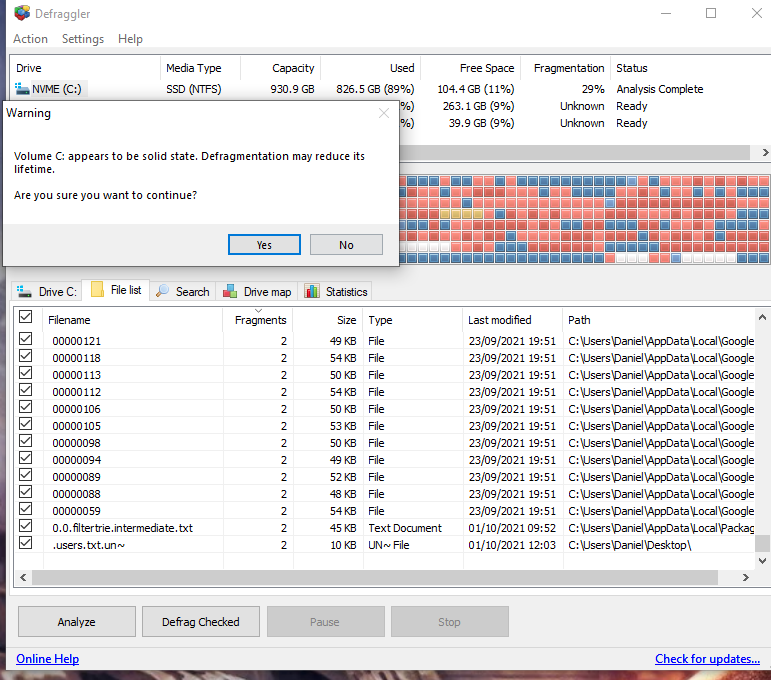Open the Help menu
Screen dimensions: 771x680
click(x=130, y=39)
